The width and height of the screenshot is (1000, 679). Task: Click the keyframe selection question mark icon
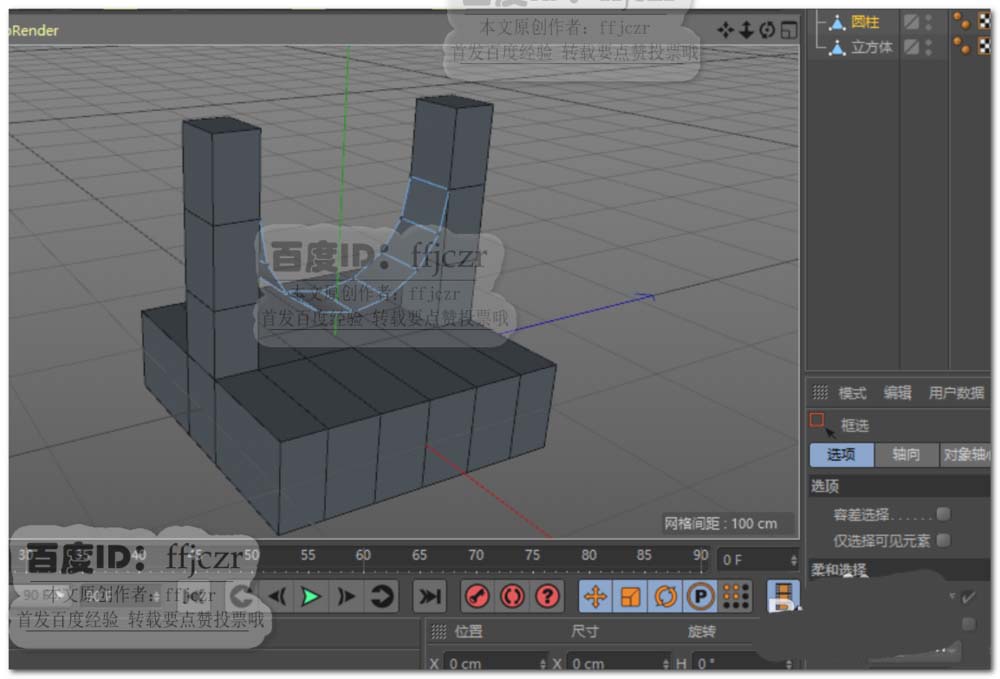click(x=547, y=597)
